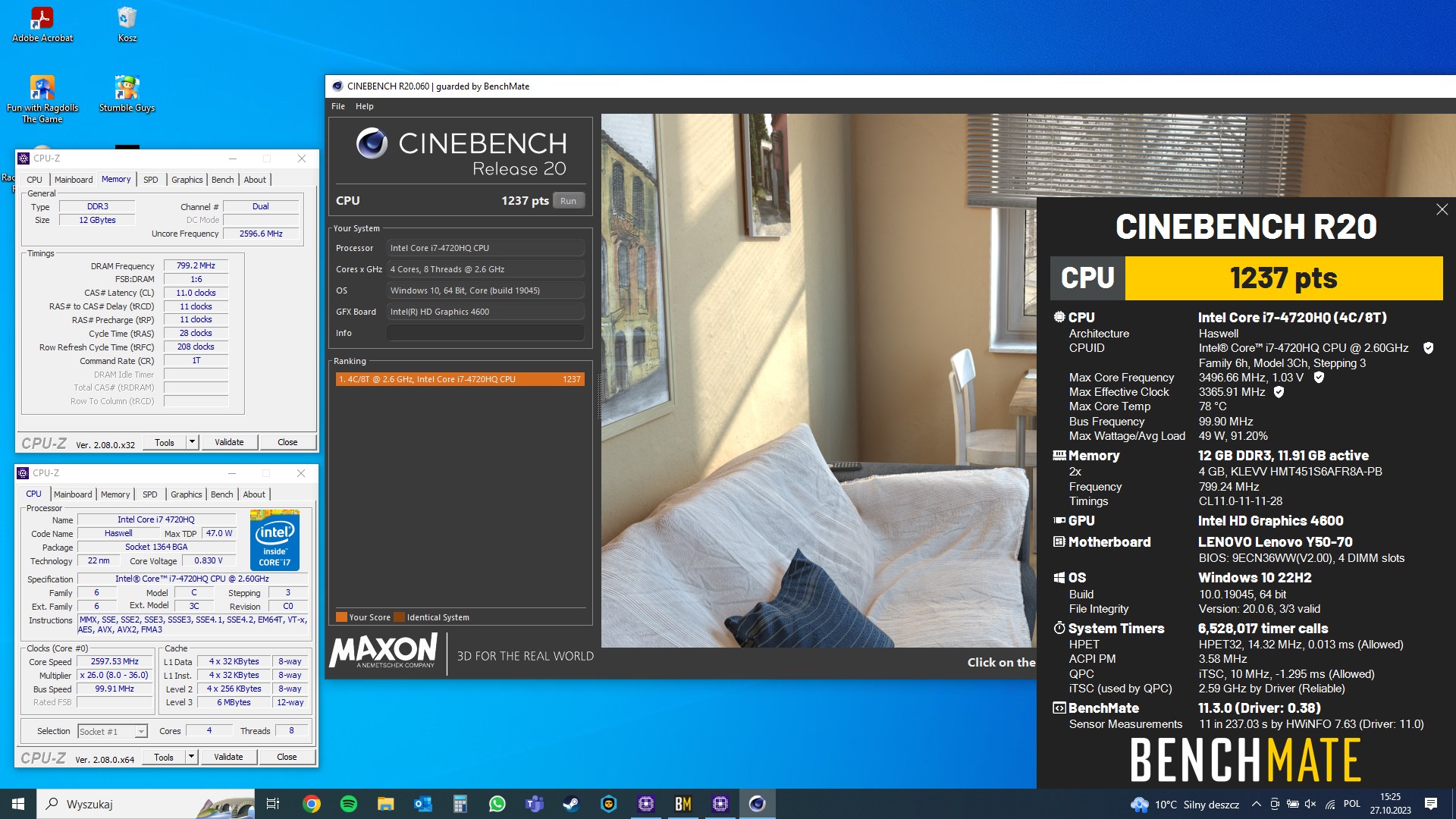Switch the POL input language indicator
Image resolution: width=1456 pixels, height=819 pixels.
point(1351,804)
